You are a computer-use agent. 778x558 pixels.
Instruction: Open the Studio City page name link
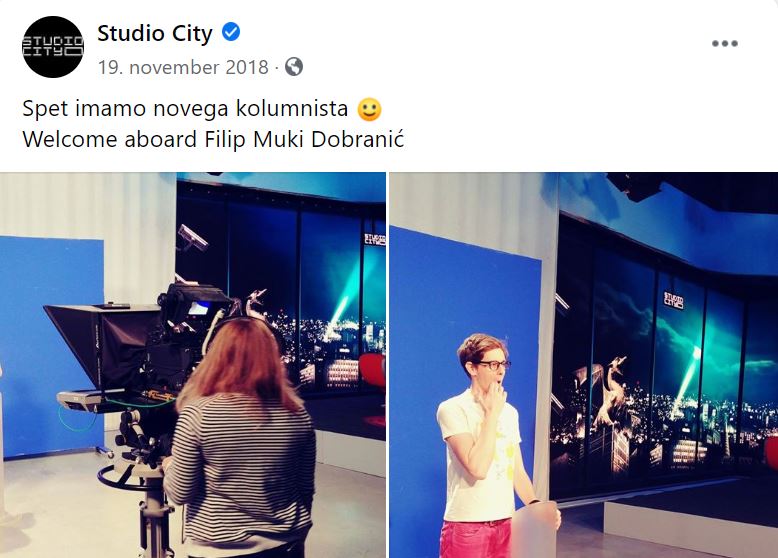point(155,33)
